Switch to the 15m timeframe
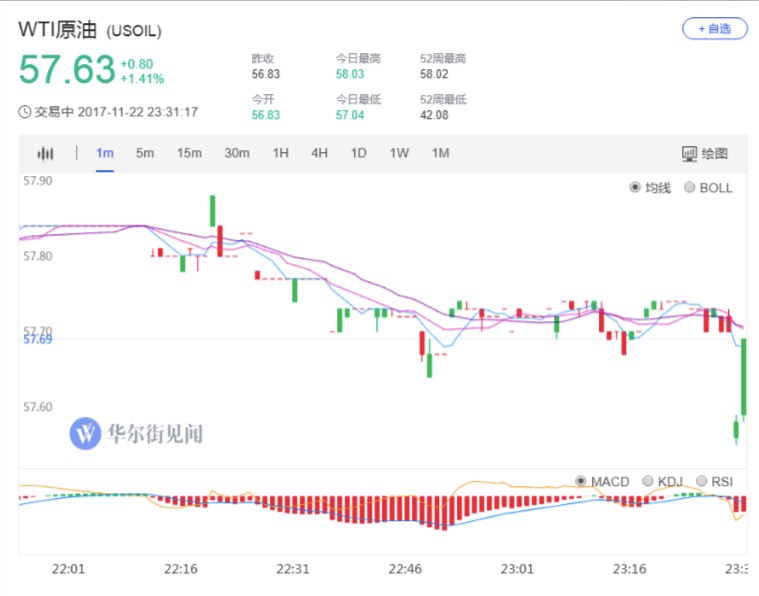Image resolution: width=759 pixels, height=596 pixels. (x=189, y=153)
